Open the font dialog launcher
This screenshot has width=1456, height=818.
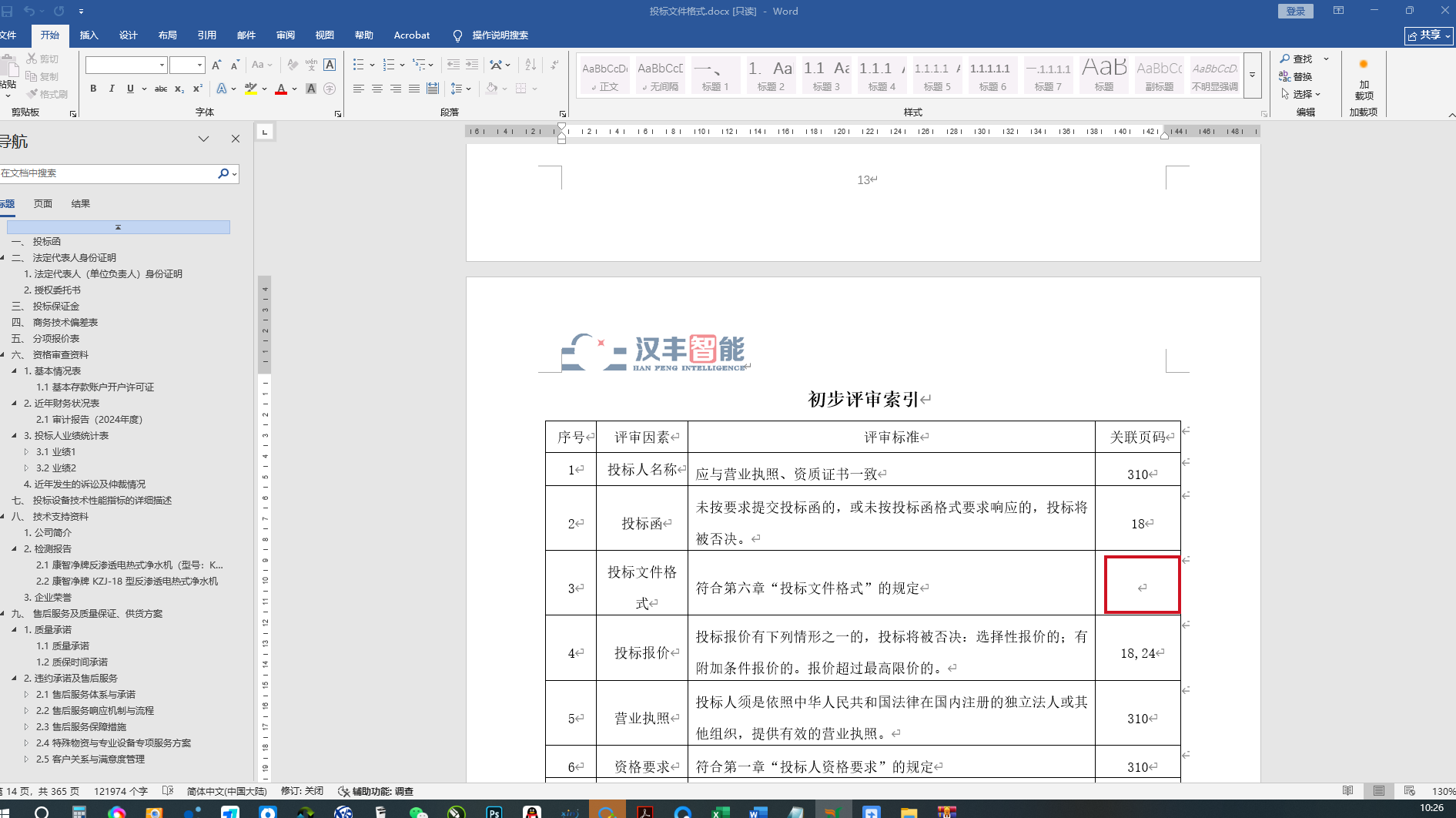point(338,114)
